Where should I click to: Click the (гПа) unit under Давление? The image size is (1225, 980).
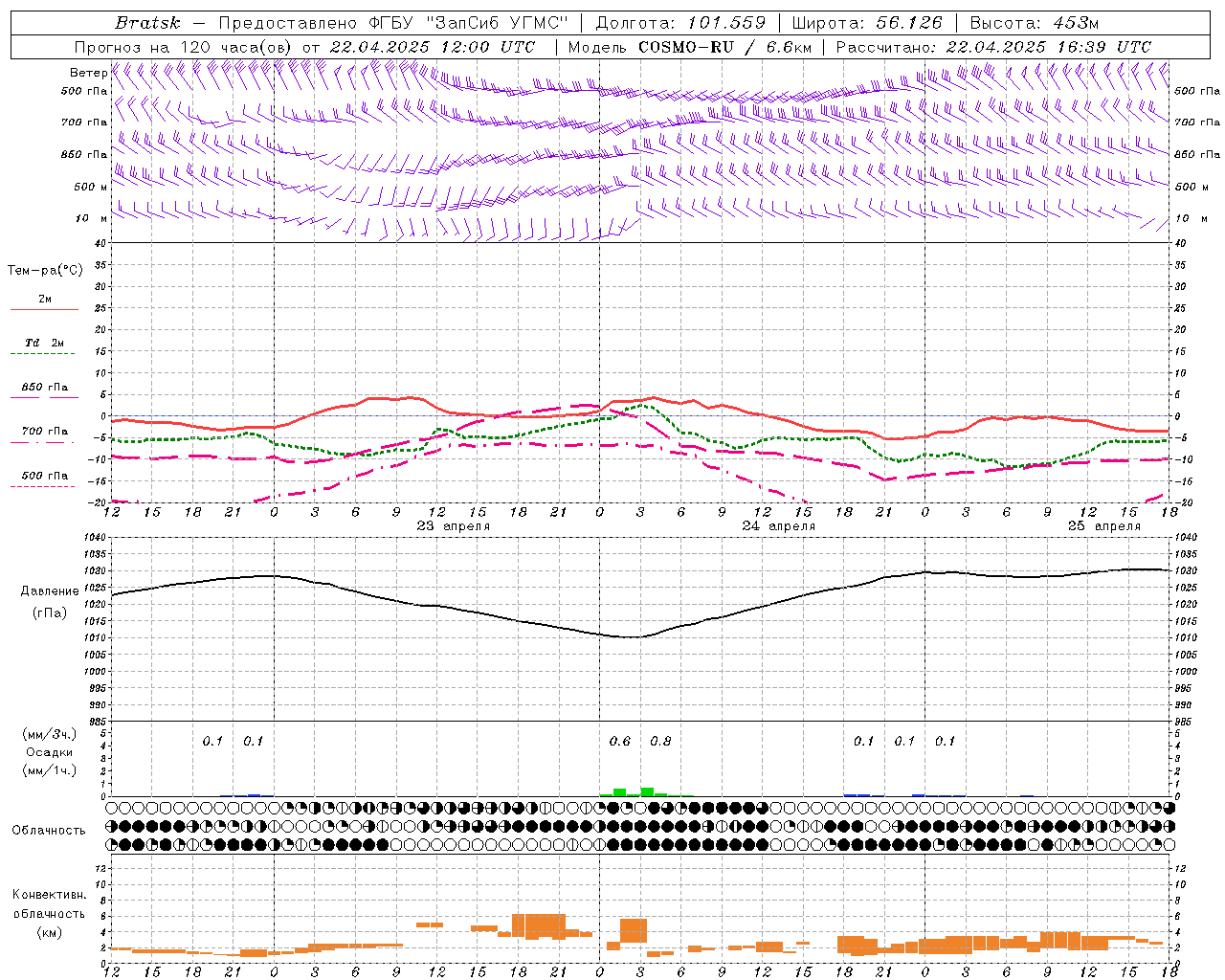48,612
